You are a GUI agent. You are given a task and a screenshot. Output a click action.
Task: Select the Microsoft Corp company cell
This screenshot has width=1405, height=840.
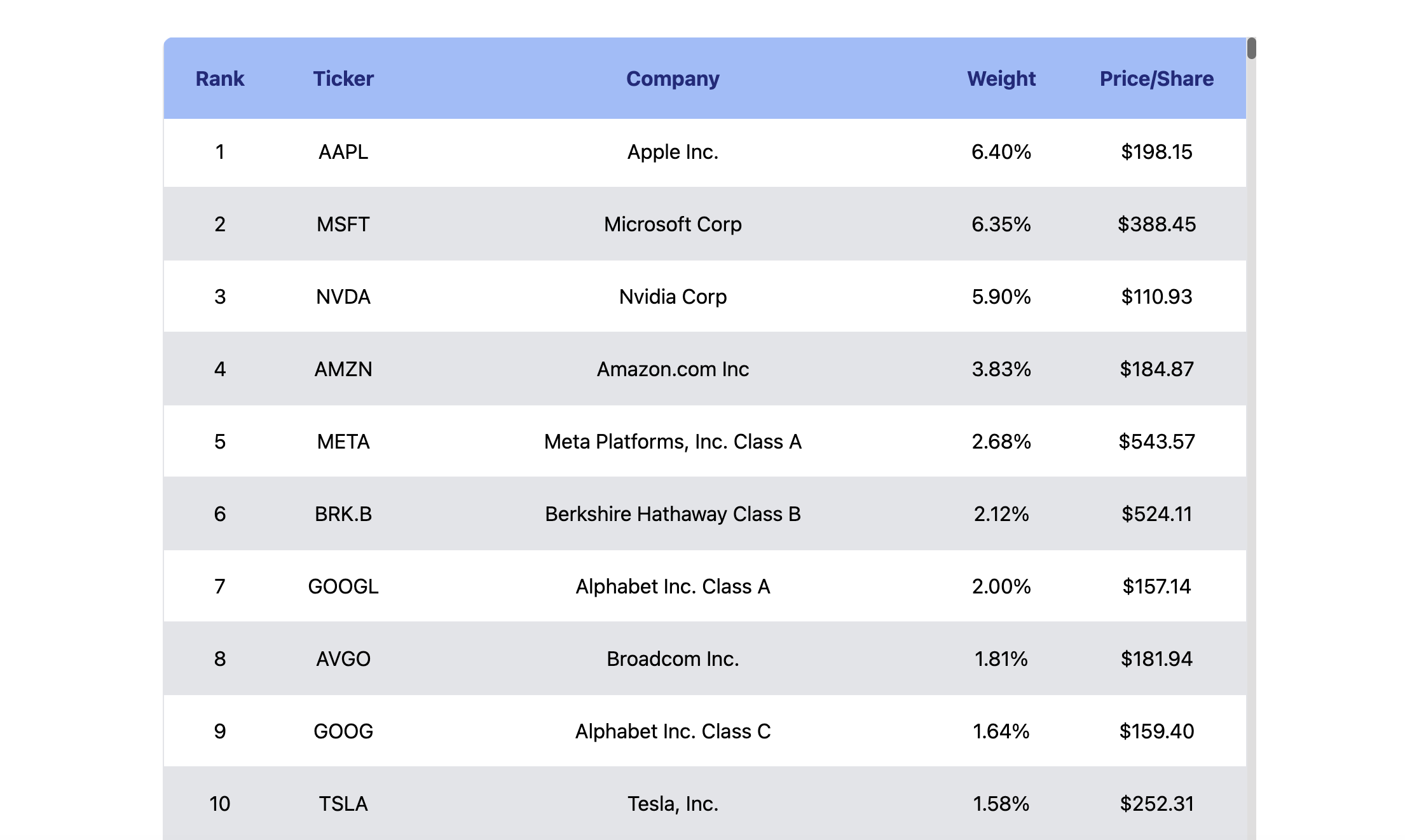point(673,224)
